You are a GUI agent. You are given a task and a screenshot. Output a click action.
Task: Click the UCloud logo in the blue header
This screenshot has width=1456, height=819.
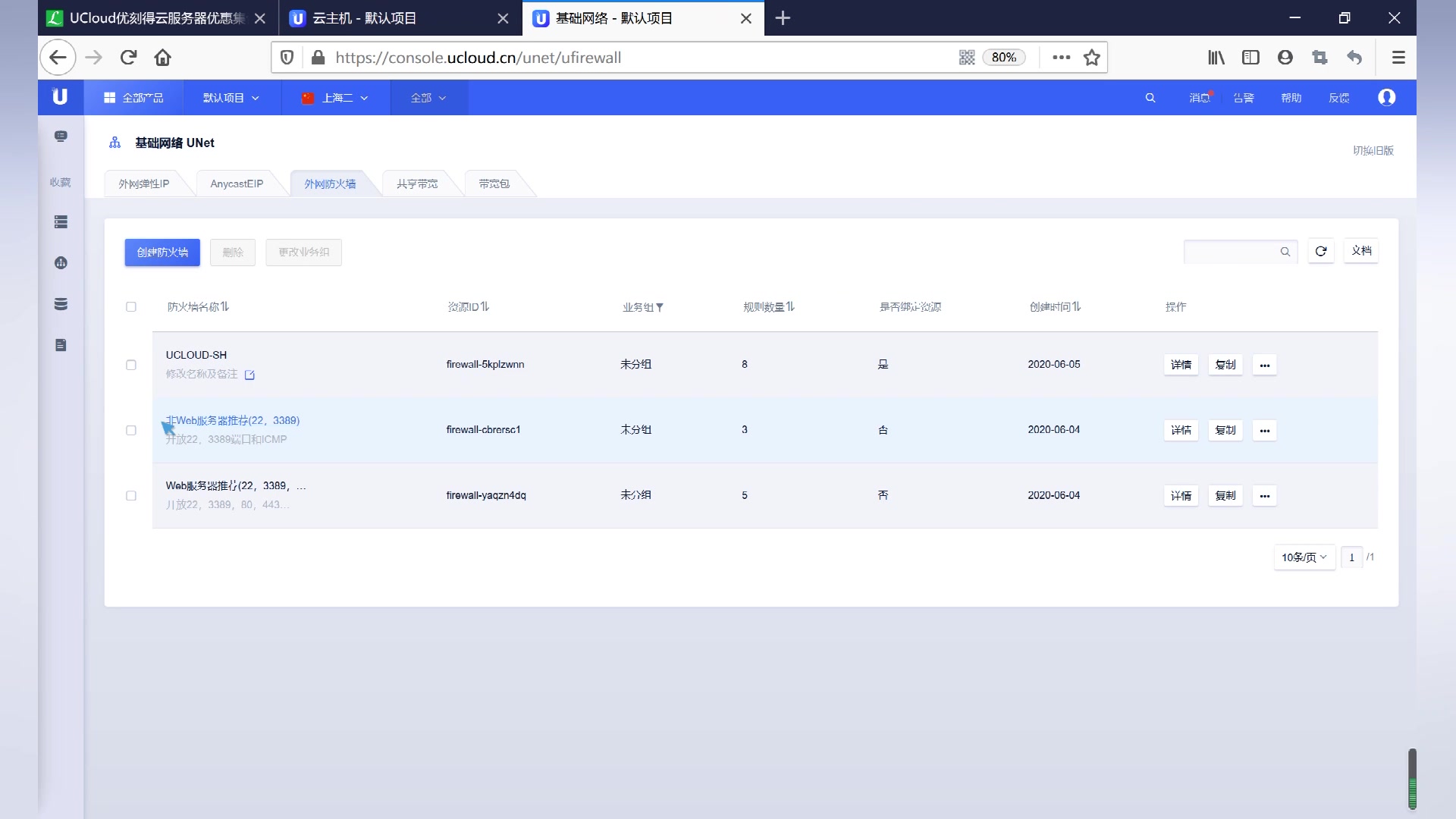point(60,97)
